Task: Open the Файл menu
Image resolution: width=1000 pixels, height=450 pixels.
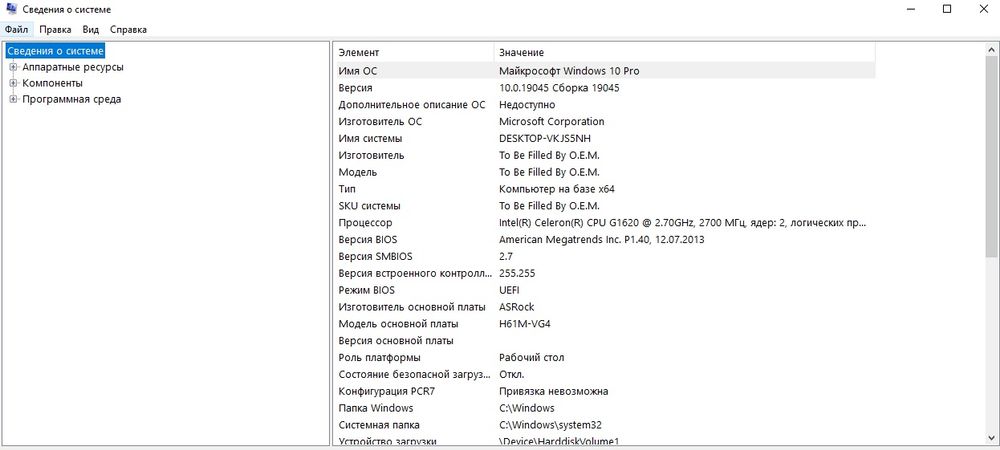Action: [16, 29]
